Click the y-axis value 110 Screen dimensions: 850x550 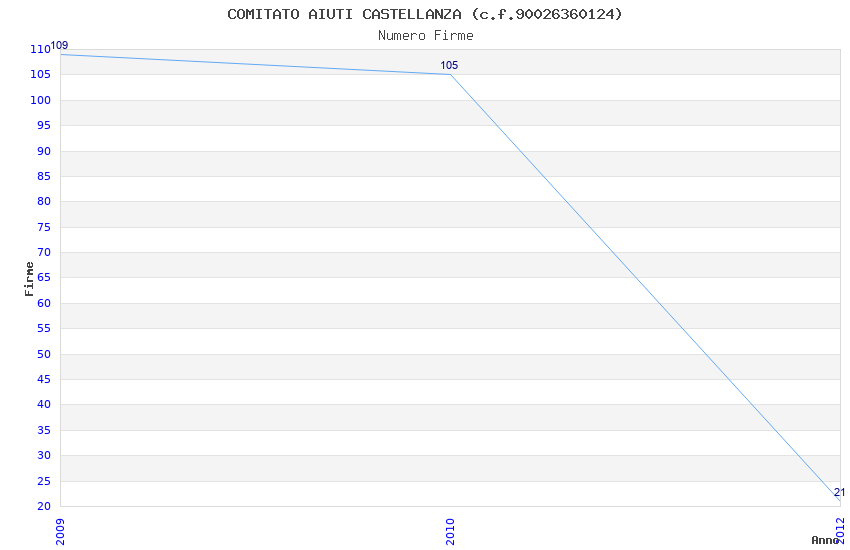click(40, 49)
